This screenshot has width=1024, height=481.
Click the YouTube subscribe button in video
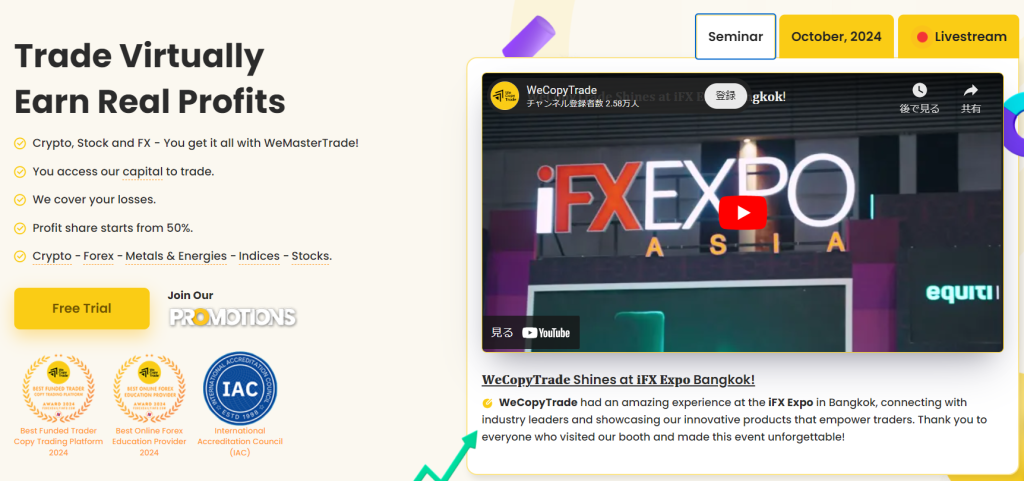725,95
